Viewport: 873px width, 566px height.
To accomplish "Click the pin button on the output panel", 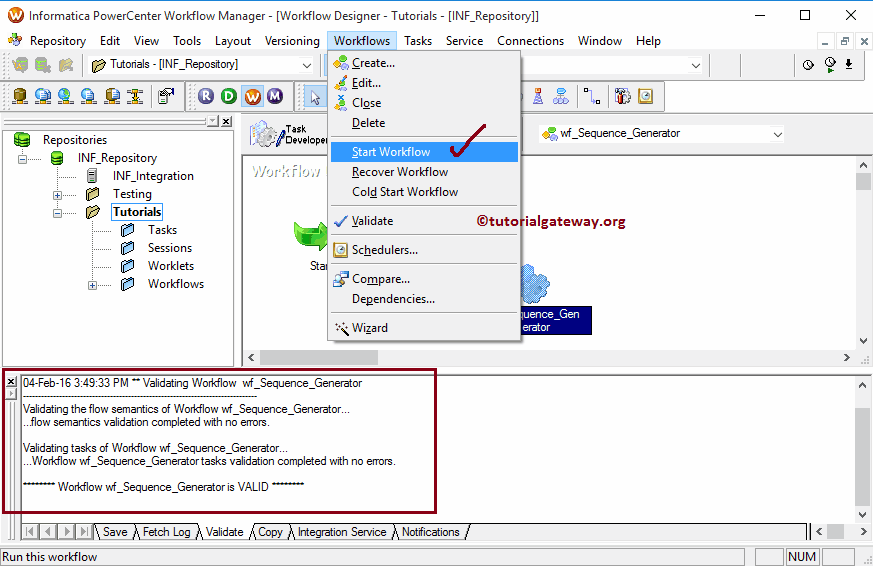I will click(11, 393).
